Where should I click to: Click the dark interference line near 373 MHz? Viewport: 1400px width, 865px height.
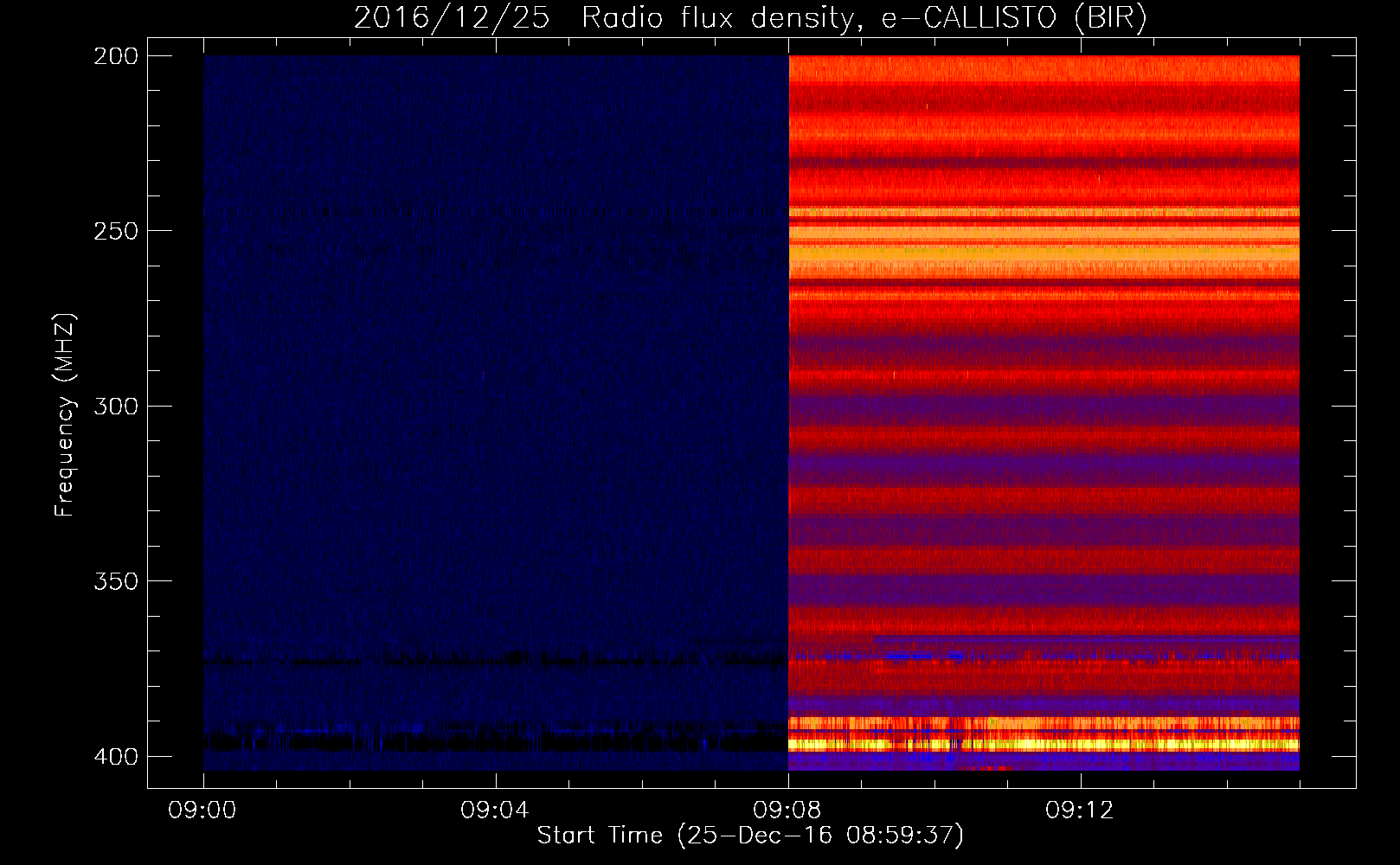point(495,661)
